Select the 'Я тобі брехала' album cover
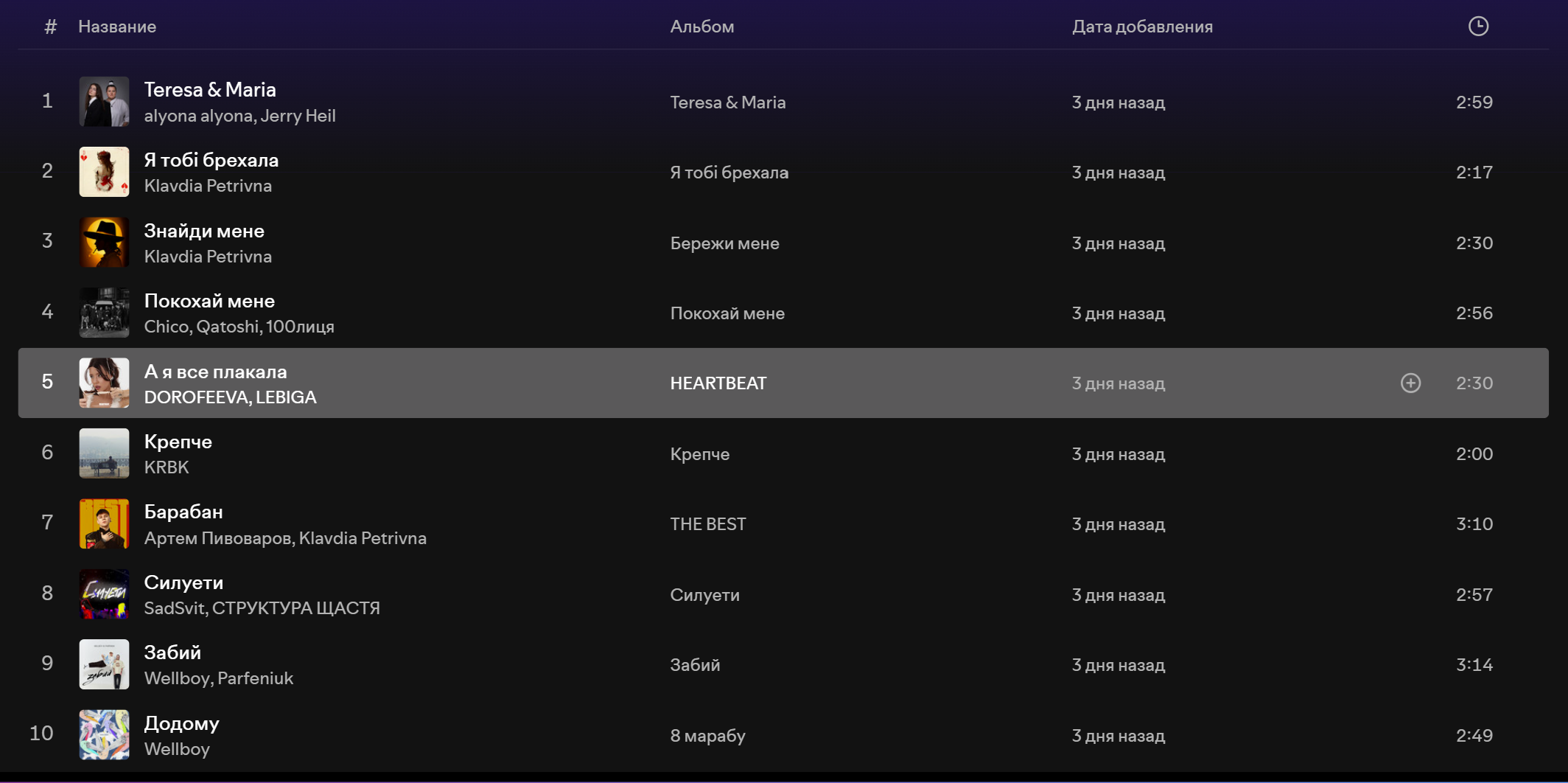Screen dimensions: 1568x783 (104, 172)
